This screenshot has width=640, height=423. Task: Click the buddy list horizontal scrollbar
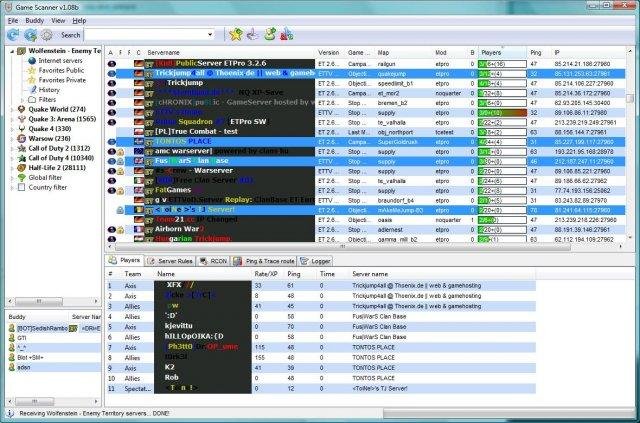pos(35,401)
